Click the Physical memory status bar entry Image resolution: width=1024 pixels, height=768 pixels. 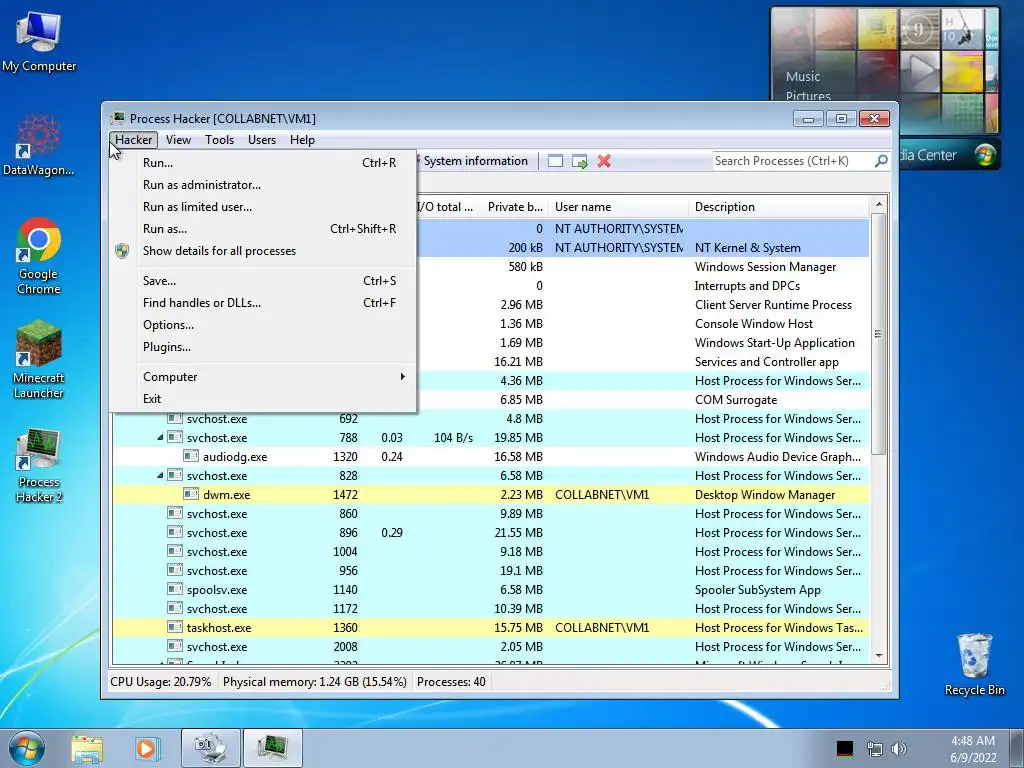coord(315,682)
